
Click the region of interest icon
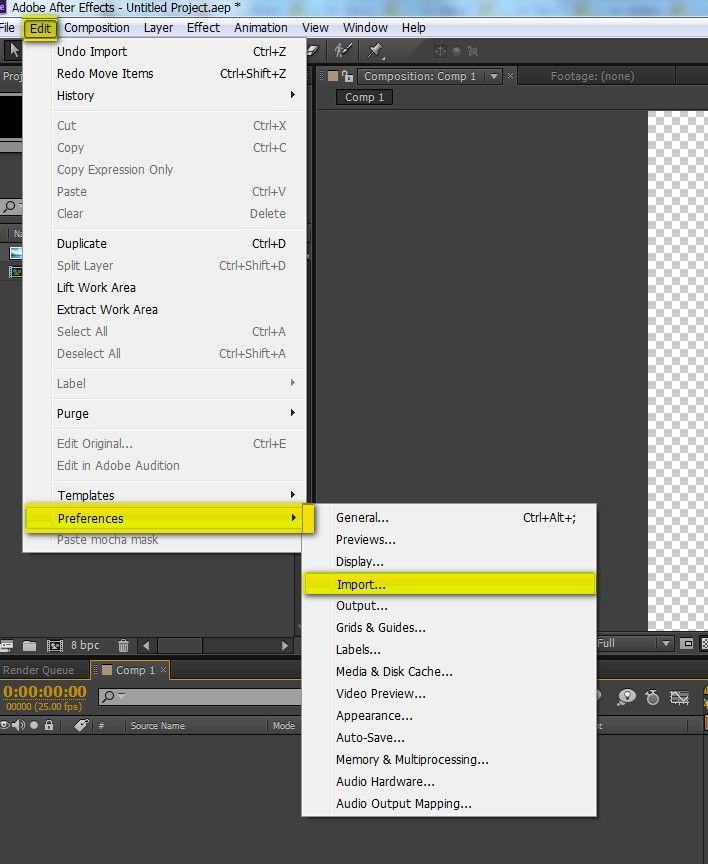coord(687,643)
